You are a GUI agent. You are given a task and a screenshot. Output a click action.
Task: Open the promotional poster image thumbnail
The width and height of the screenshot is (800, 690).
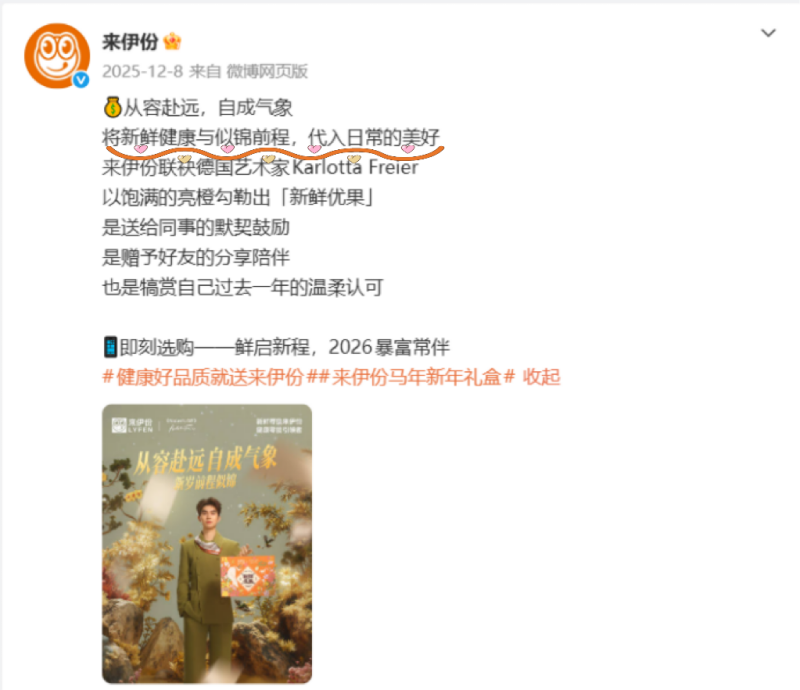point(207,544)
